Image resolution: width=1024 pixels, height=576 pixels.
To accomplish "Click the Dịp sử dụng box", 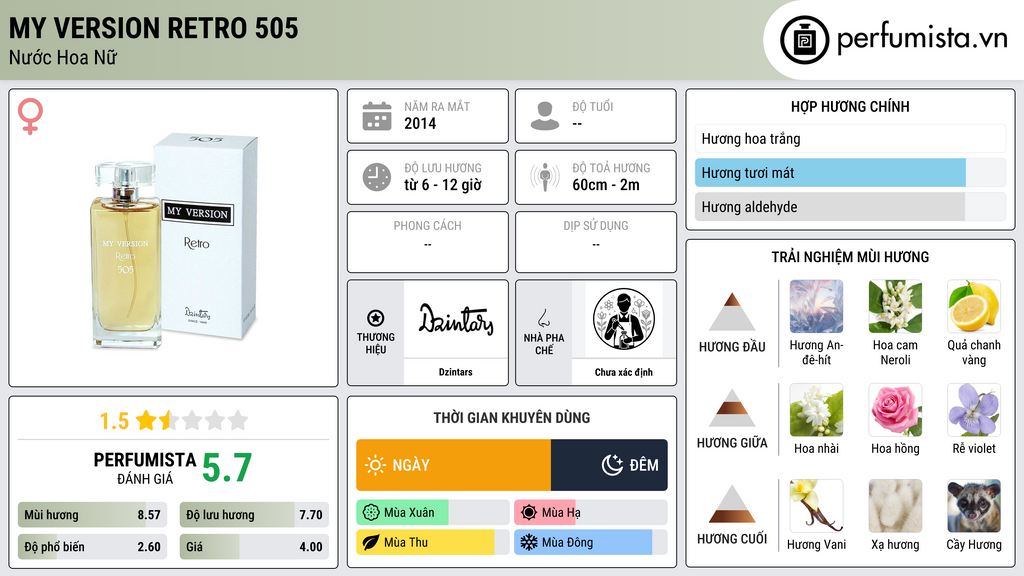I will coord(596,242).
